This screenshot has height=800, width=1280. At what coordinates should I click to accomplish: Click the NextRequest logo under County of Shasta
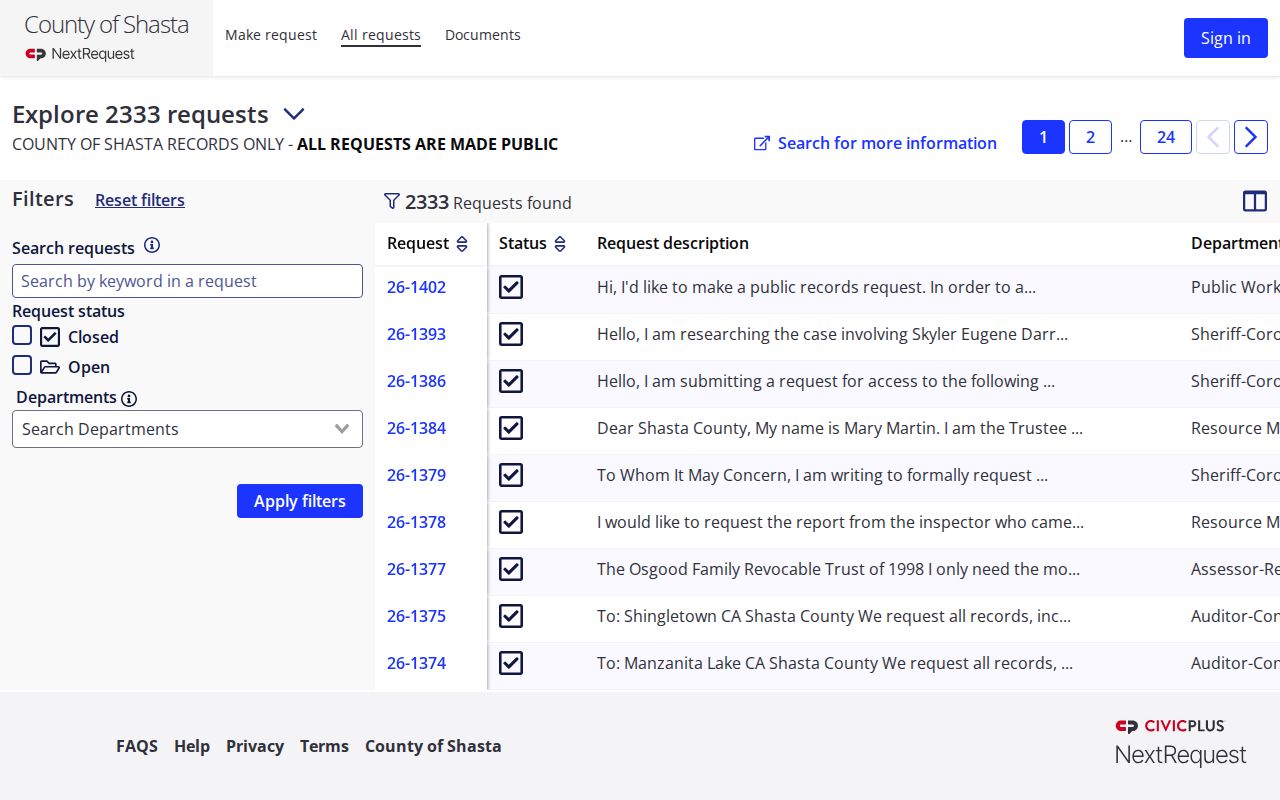[x=80, y=54]
